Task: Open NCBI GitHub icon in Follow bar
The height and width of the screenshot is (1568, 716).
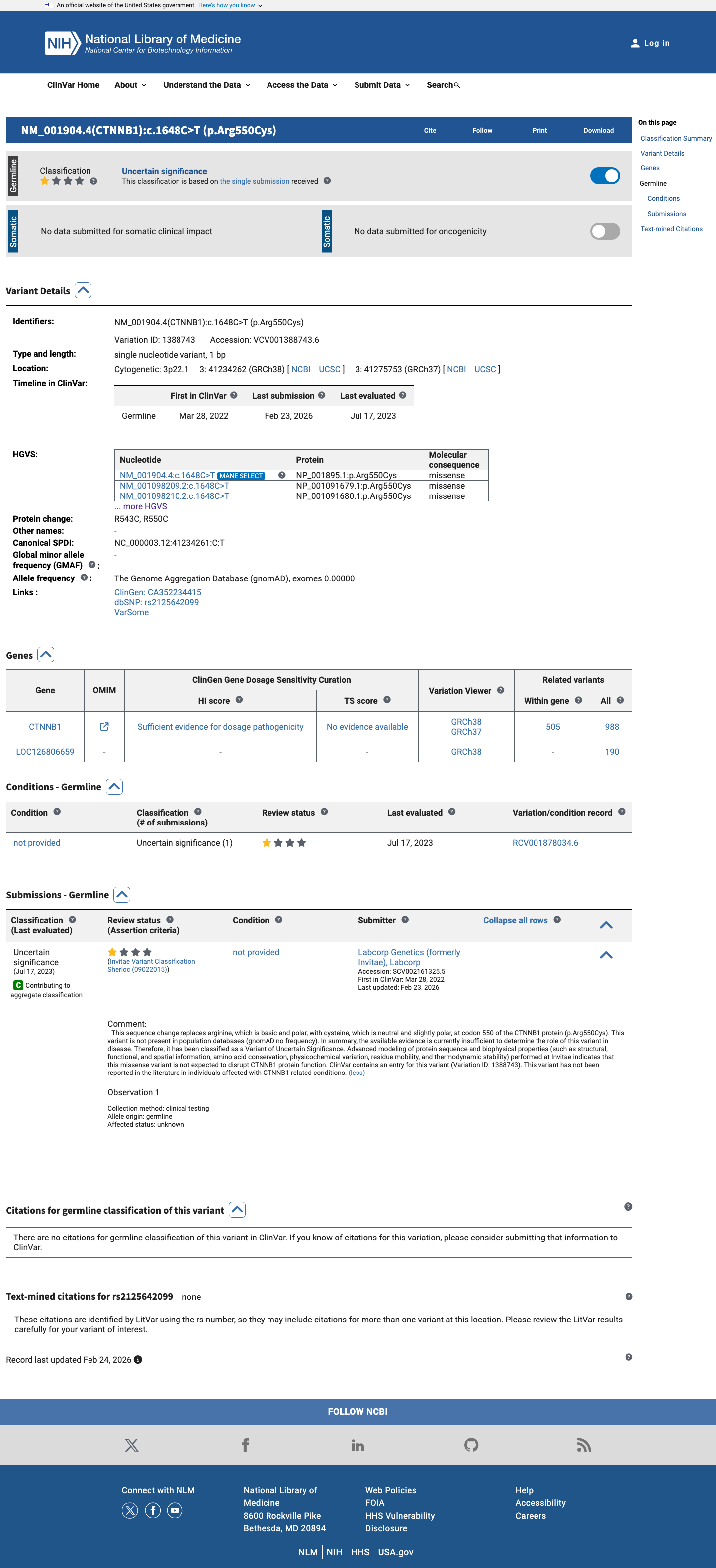Action: (x=471, y=1444)
